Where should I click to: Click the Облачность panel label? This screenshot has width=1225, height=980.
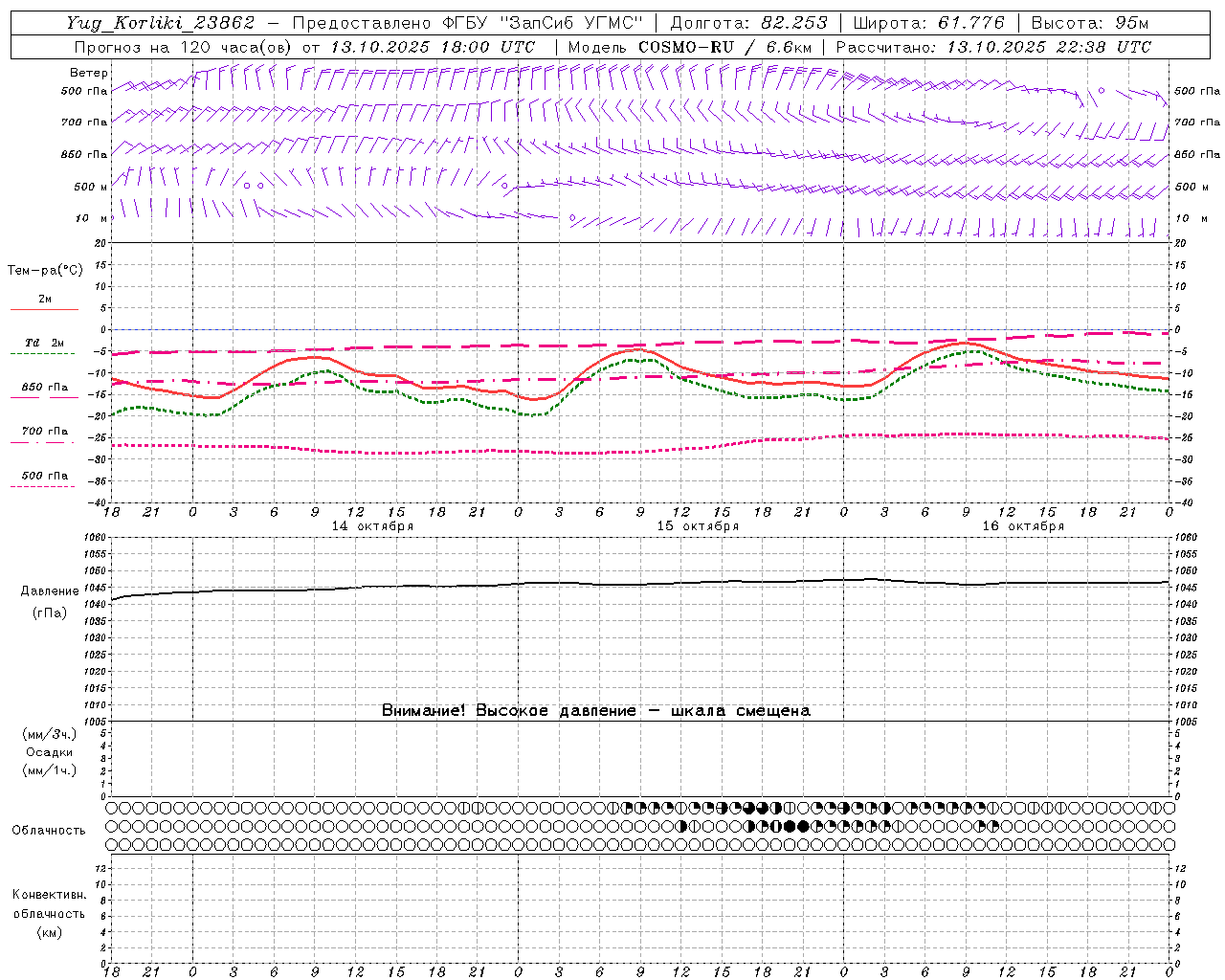click(x=49, y=831)
